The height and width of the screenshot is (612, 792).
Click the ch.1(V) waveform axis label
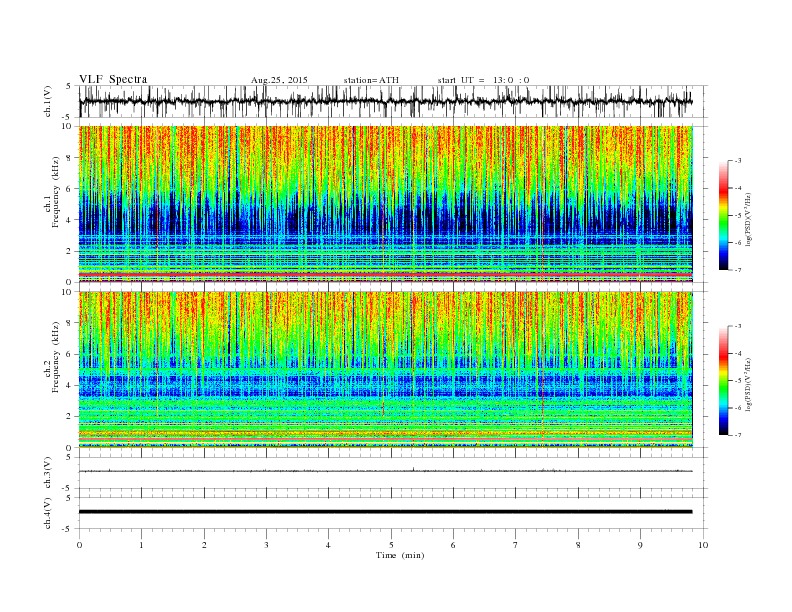pos(48,101)
